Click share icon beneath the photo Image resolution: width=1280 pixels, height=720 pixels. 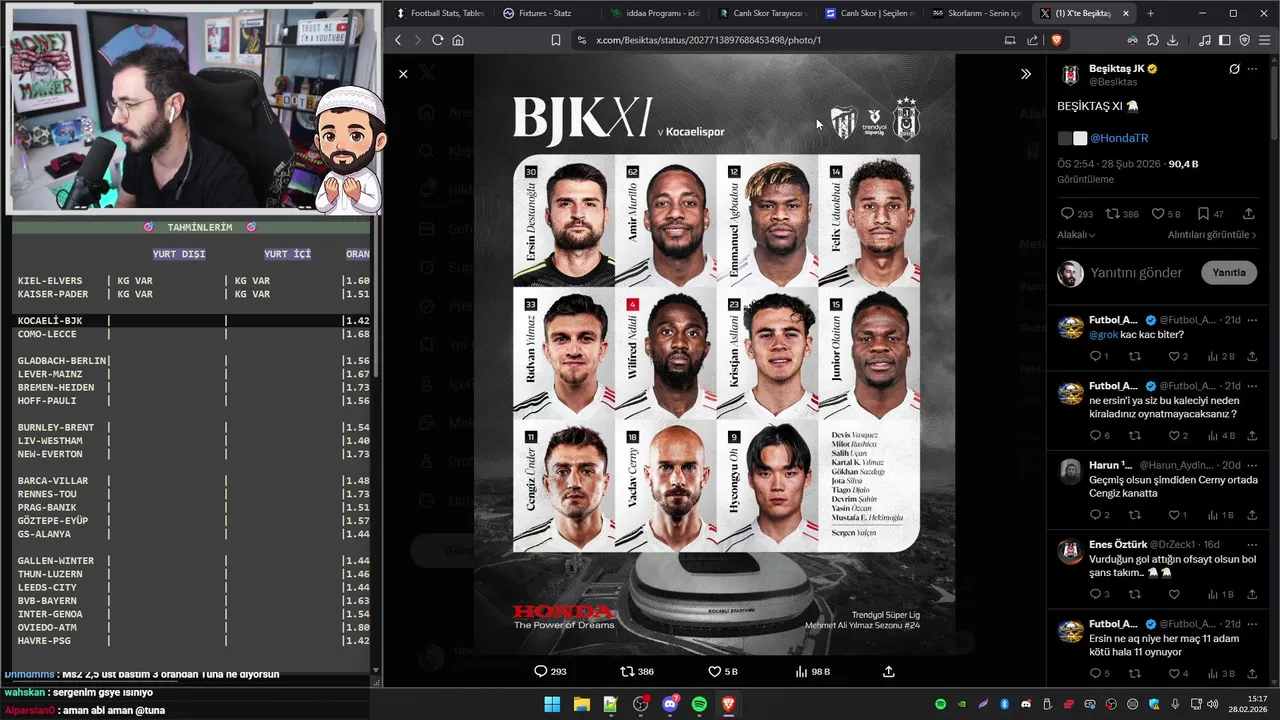(x=888, y=671)
